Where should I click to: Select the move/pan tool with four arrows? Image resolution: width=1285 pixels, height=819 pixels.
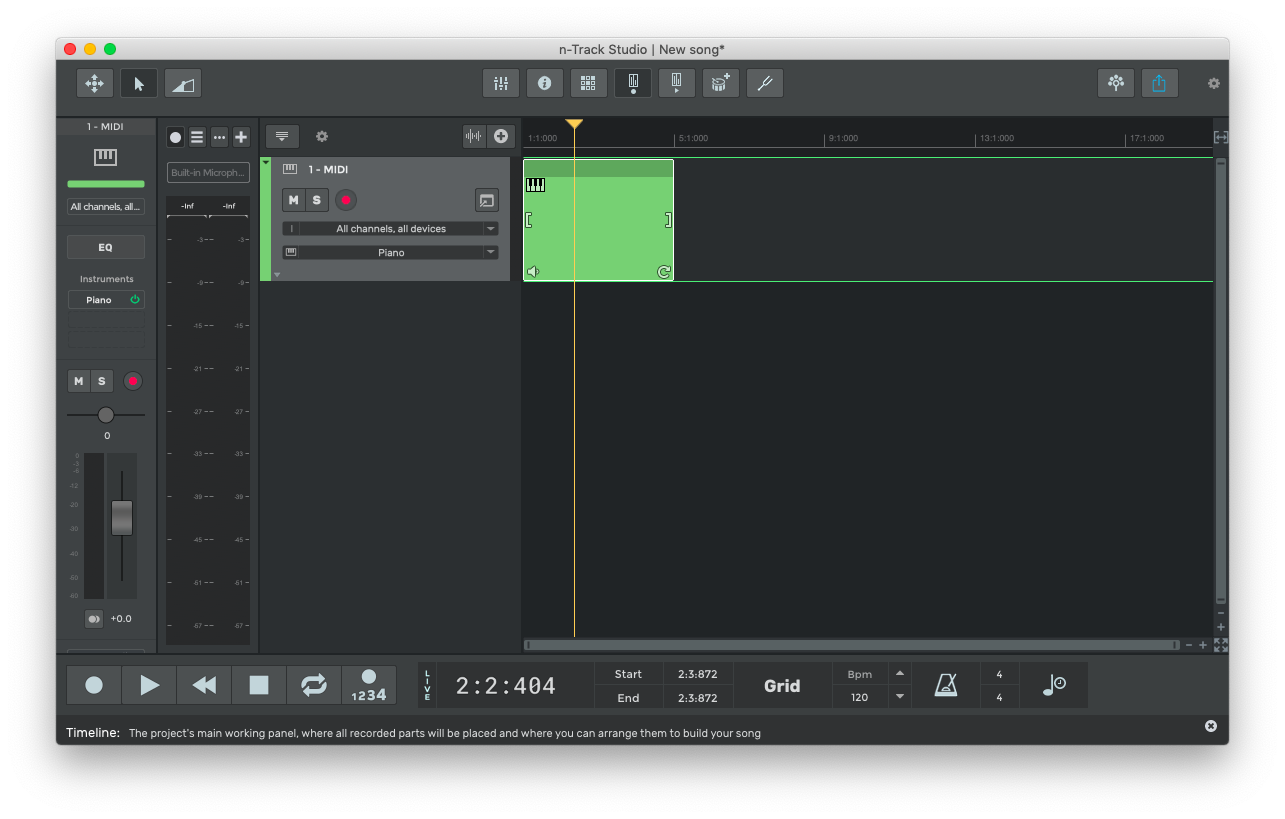95,83
